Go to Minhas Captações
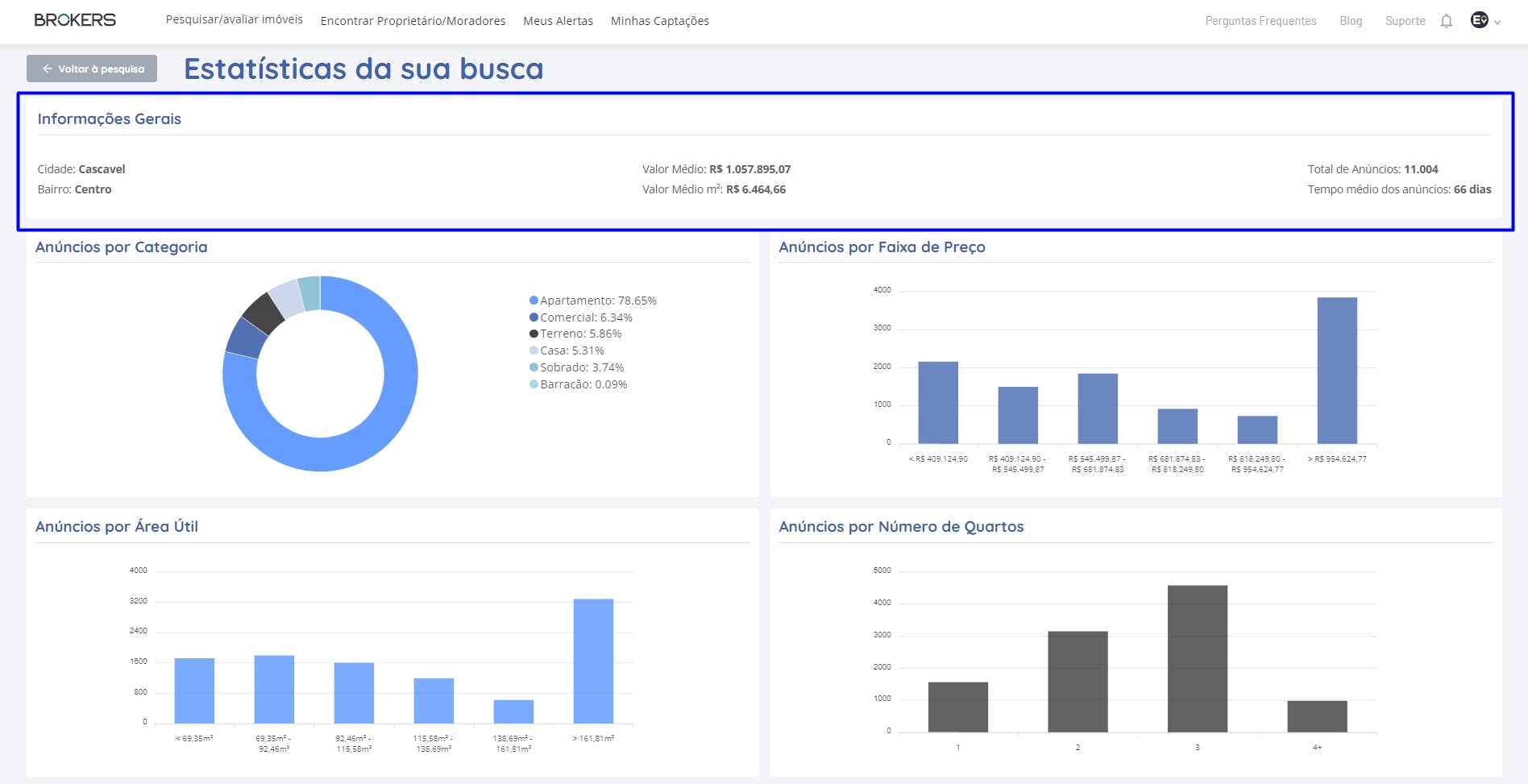This screenshot has width=1528, height=784. [x=660, y=21]
